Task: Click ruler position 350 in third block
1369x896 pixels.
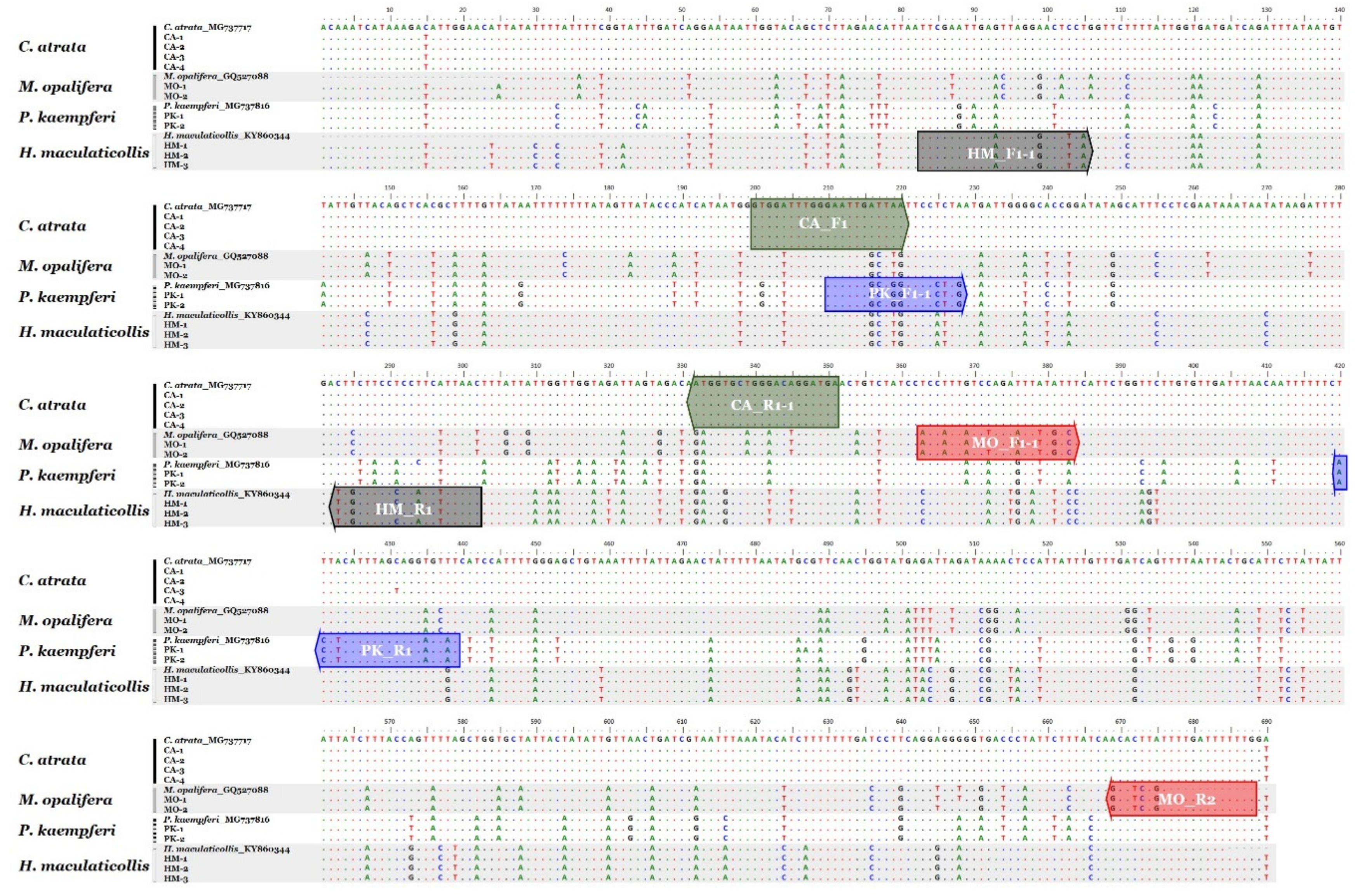Action: [828, 366]
